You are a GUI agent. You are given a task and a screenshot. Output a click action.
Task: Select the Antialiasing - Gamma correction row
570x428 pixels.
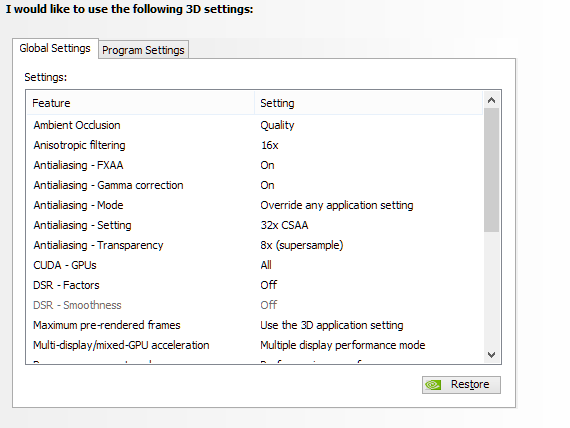tap(254, 185)
